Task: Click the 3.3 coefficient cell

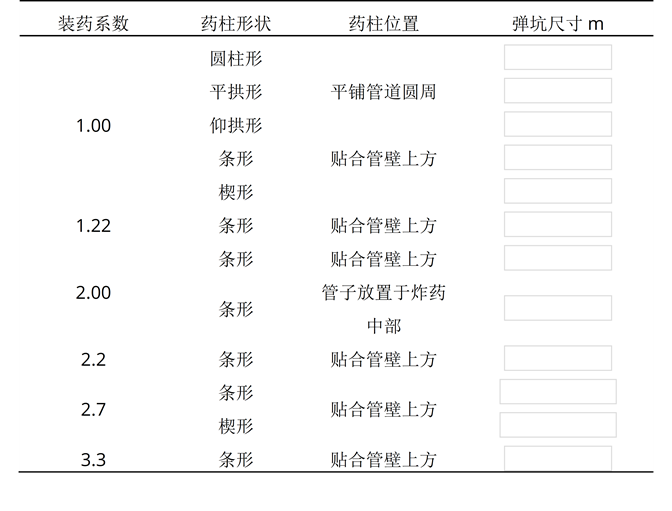Action: [93, 460]
